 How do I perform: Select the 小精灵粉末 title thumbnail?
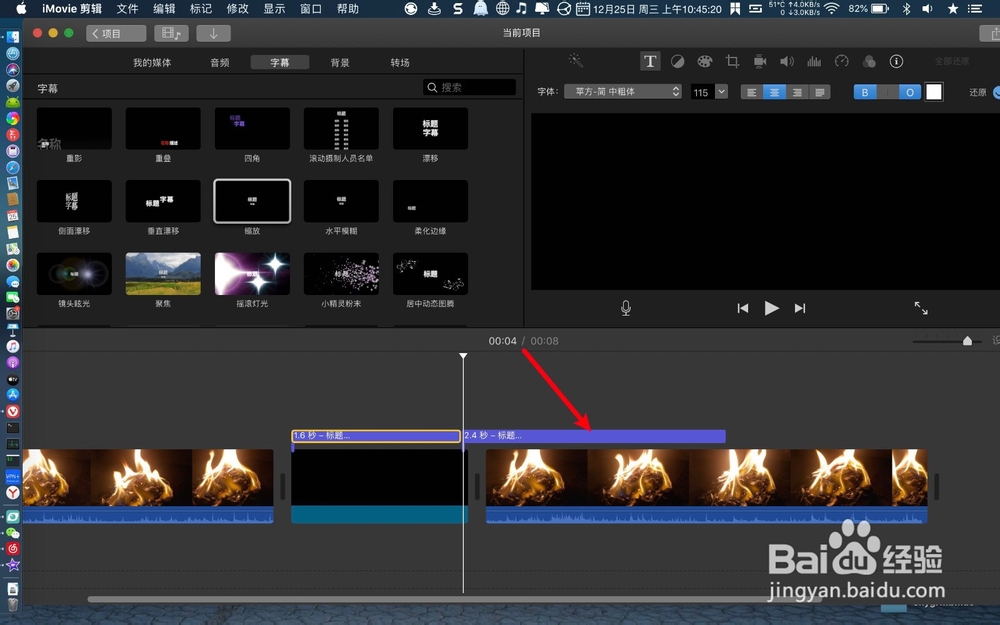click(x=341, y=274)
